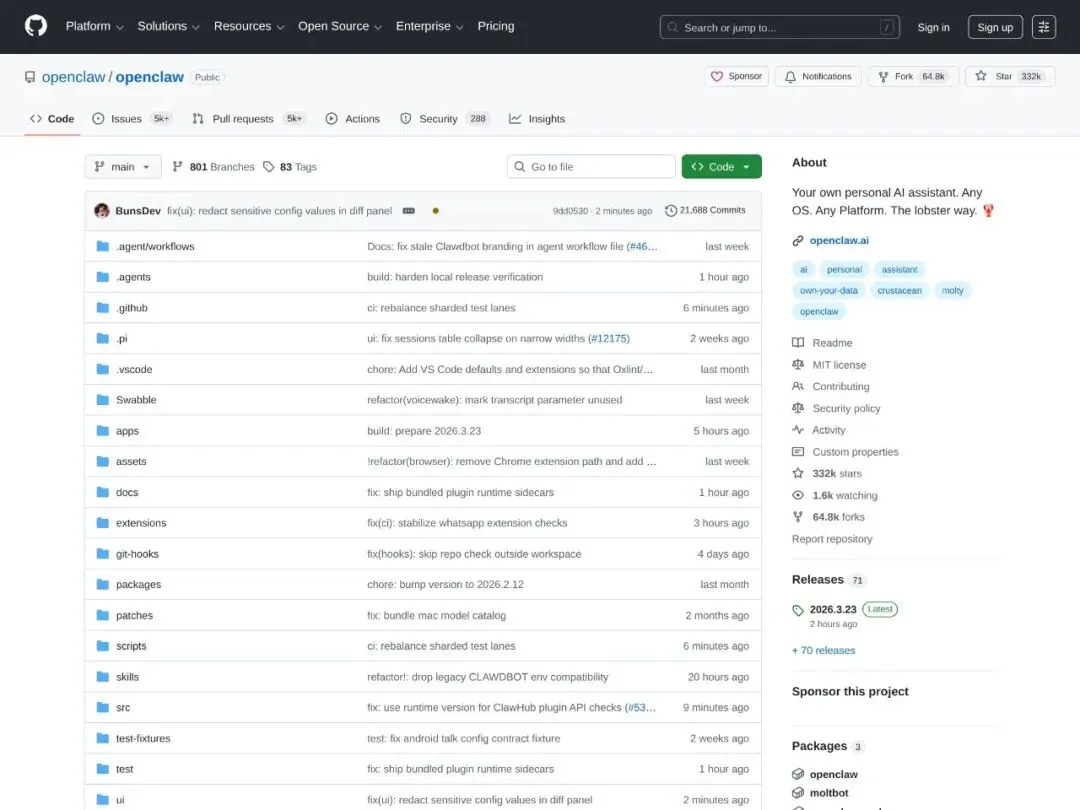The image size is (1080, 810).
Task: Expand the Open Source menu
Action: [340, 26]
